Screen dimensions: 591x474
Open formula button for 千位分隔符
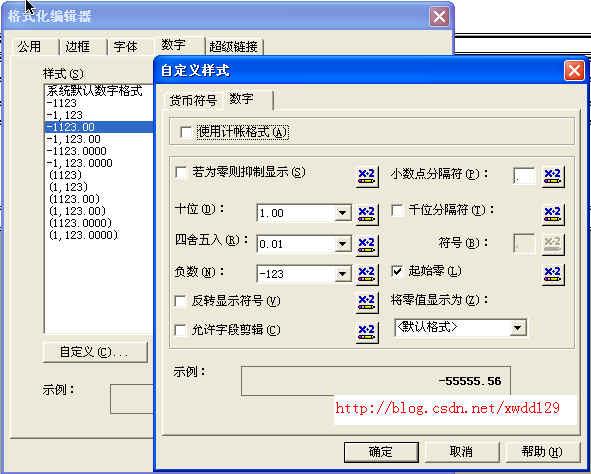click(553, 214)
